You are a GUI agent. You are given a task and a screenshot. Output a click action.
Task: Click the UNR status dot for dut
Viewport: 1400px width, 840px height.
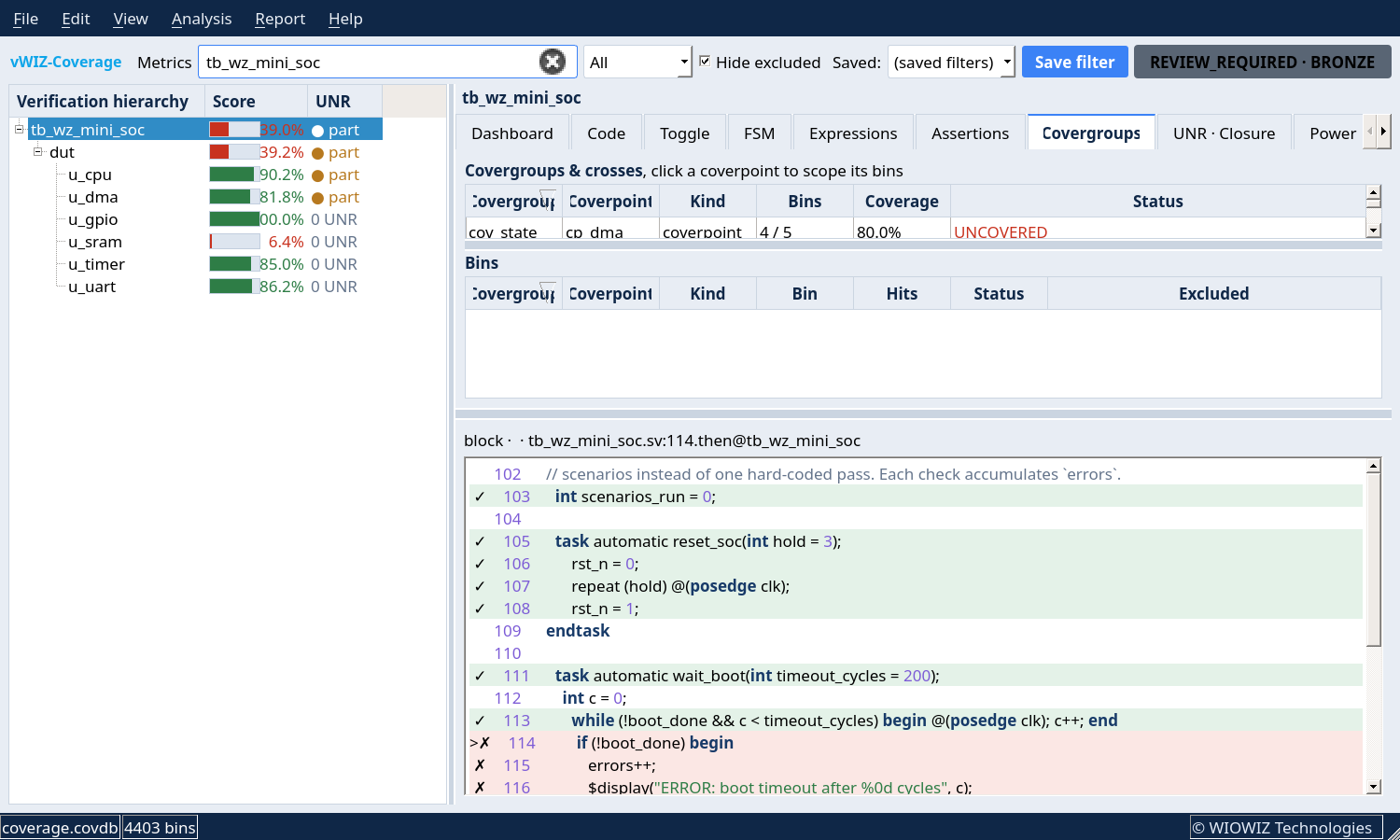coord(317,153)
